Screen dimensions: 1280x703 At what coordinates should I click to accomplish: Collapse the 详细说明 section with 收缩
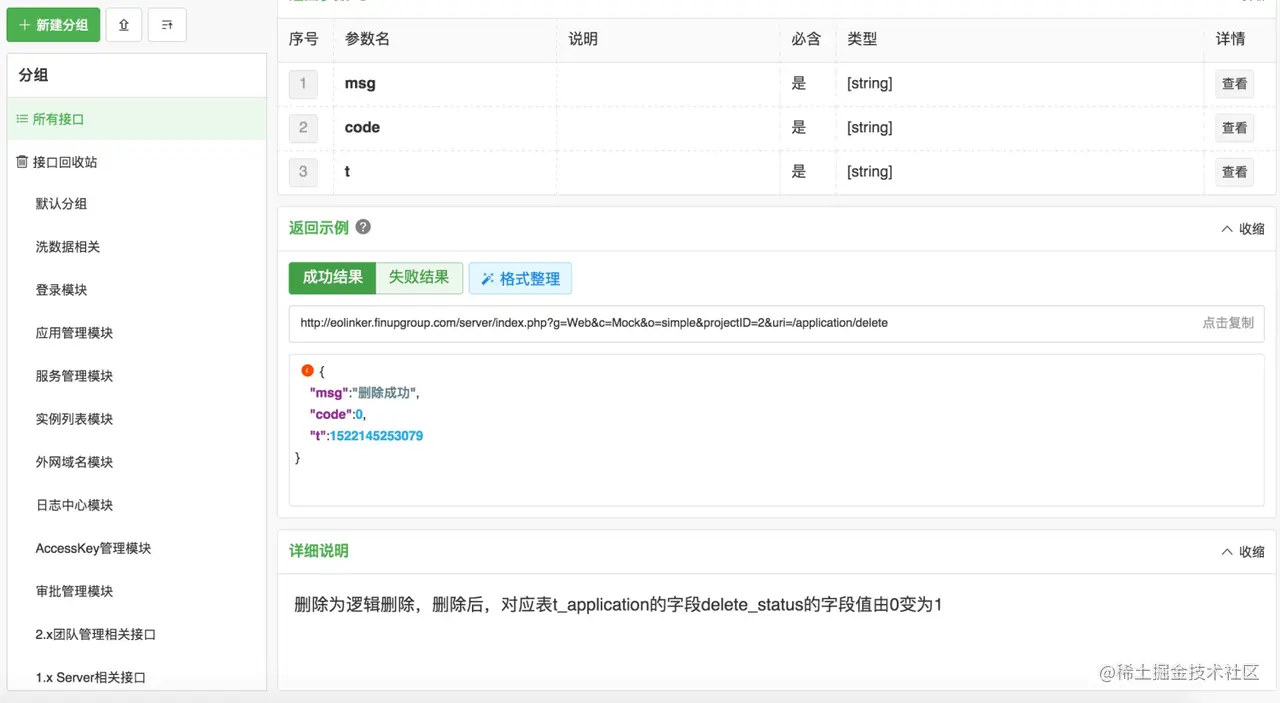point(1243,552)
